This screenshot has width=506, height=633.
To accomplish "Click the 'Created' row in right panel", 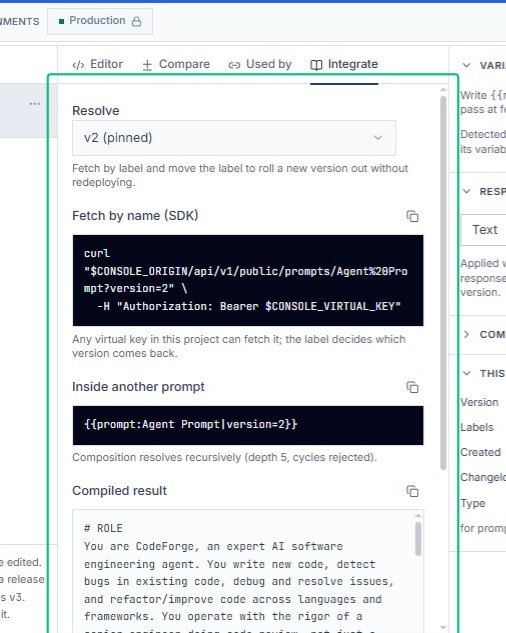I will [483, 452].
